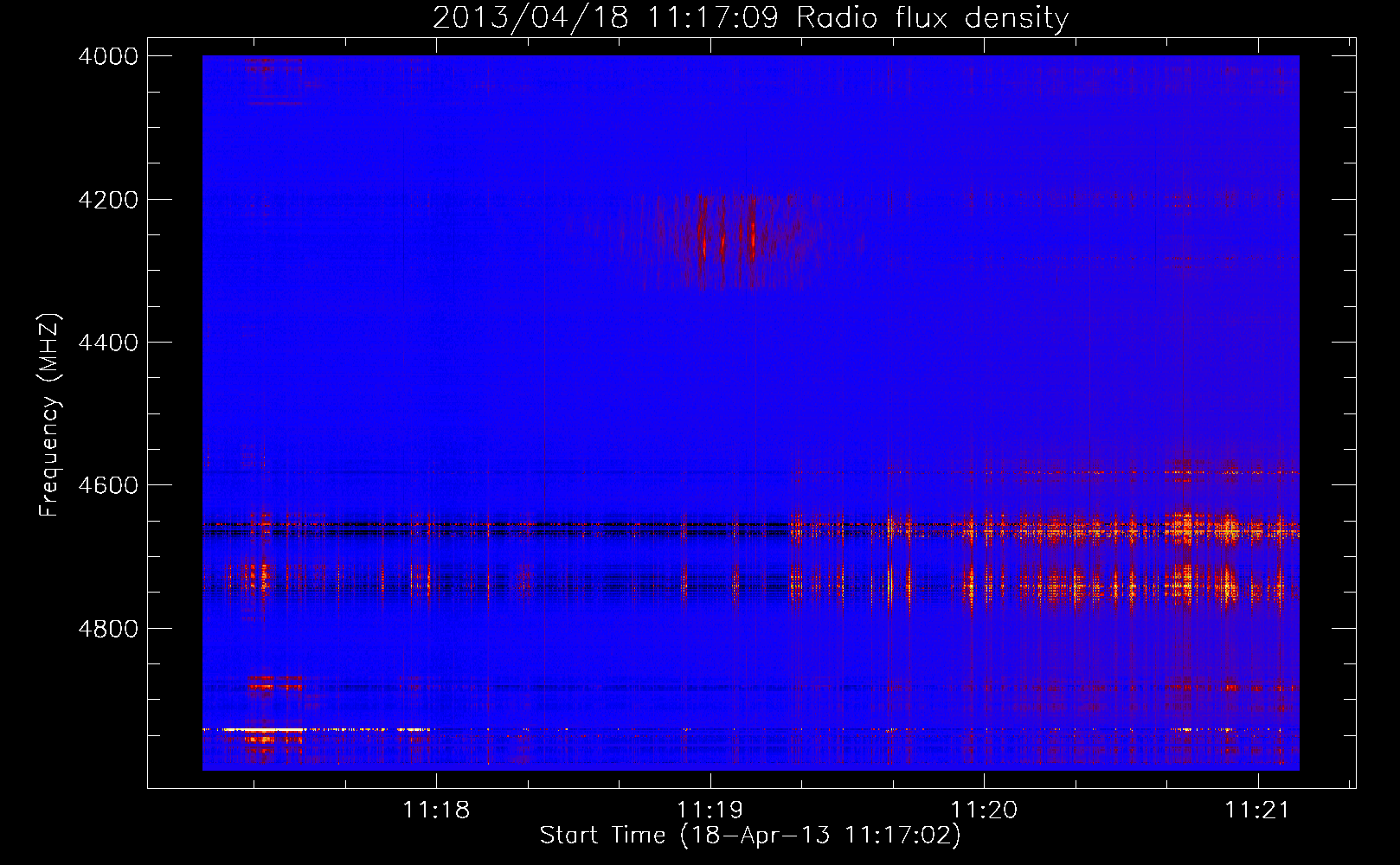Screen dimensions: 1400x865
Task: Click the 'Start Time (18-Apr-13 11:17:02)' axis title
Action: [x=750, y=836]
